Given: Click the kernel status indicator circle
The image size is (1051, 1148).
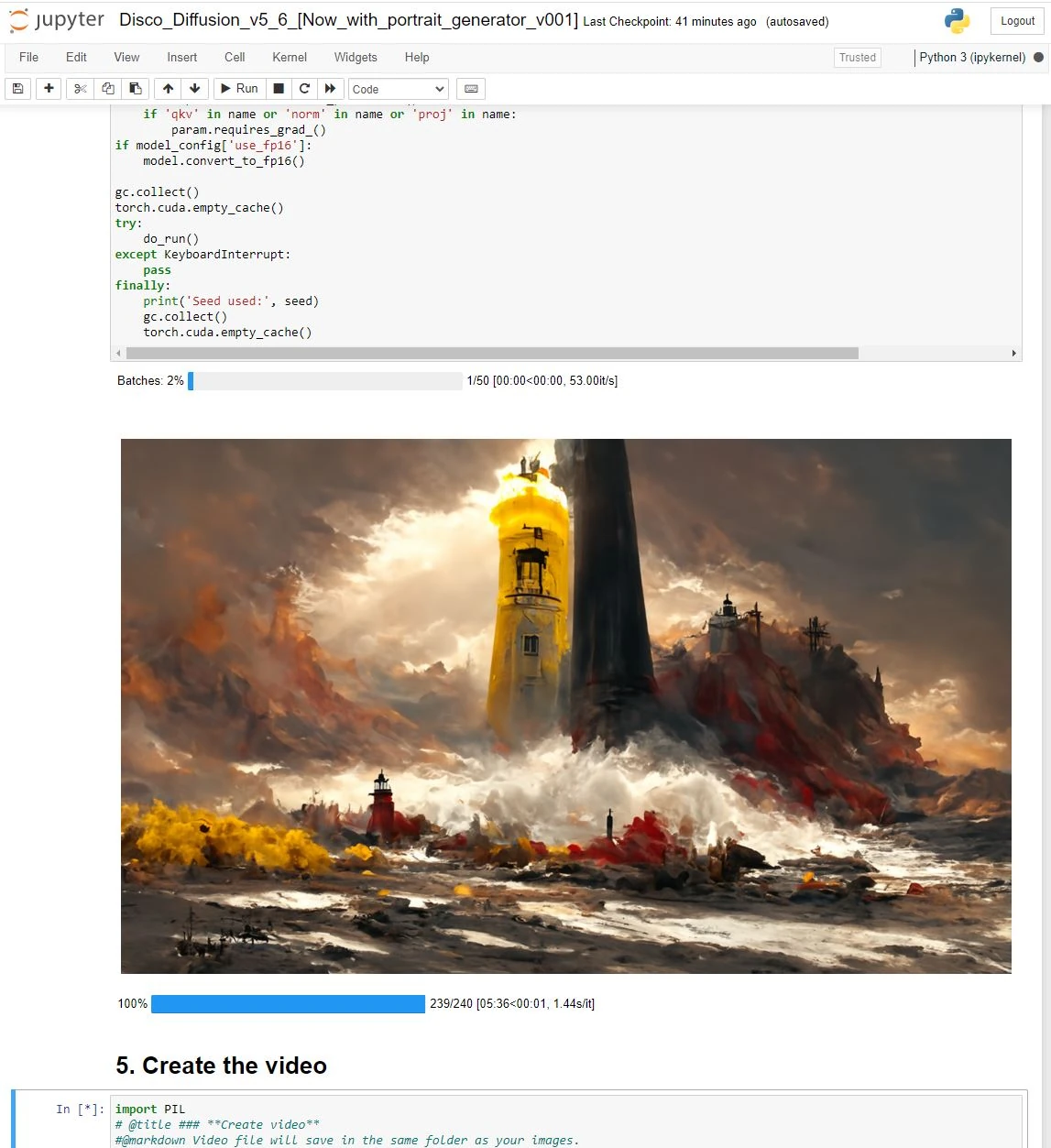Looking at the screenshot, I should tap(1038, 57).
